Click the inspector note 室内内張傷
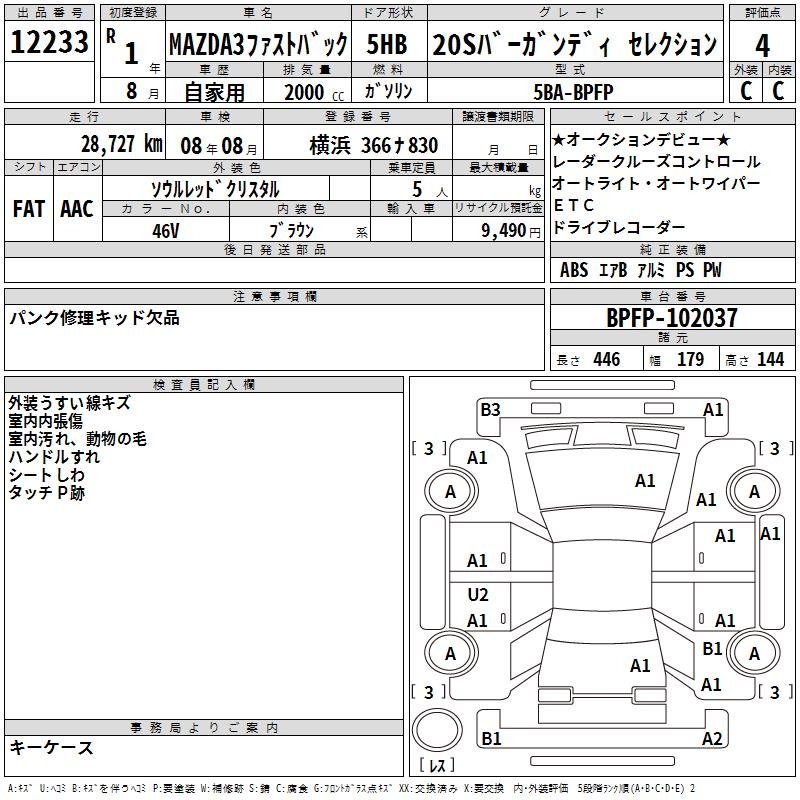This screenshot has width=800, height=800. coord(45,421)
